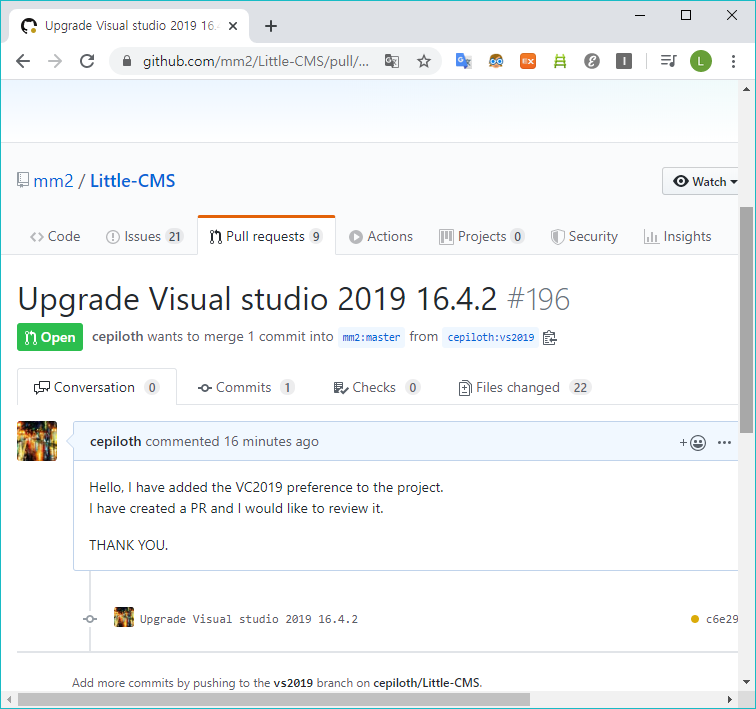Click the padlock site info icon

click(x=126, y=61)
